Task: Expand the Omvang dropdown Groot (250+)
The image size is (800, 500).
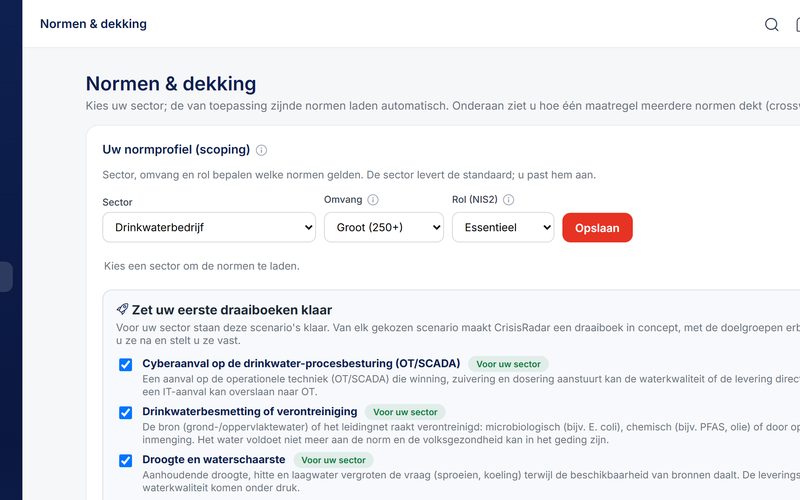Action: (384, 228)
